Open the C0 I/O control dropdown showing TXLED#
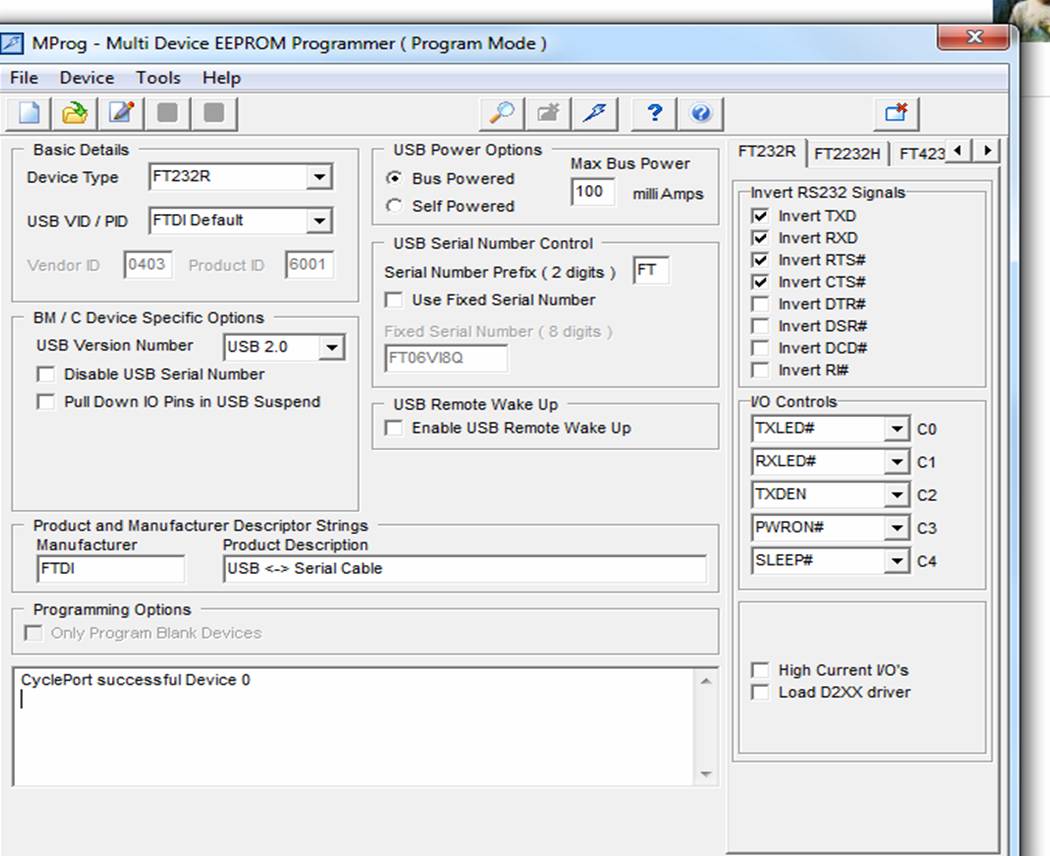 click(x=897, y=428)
